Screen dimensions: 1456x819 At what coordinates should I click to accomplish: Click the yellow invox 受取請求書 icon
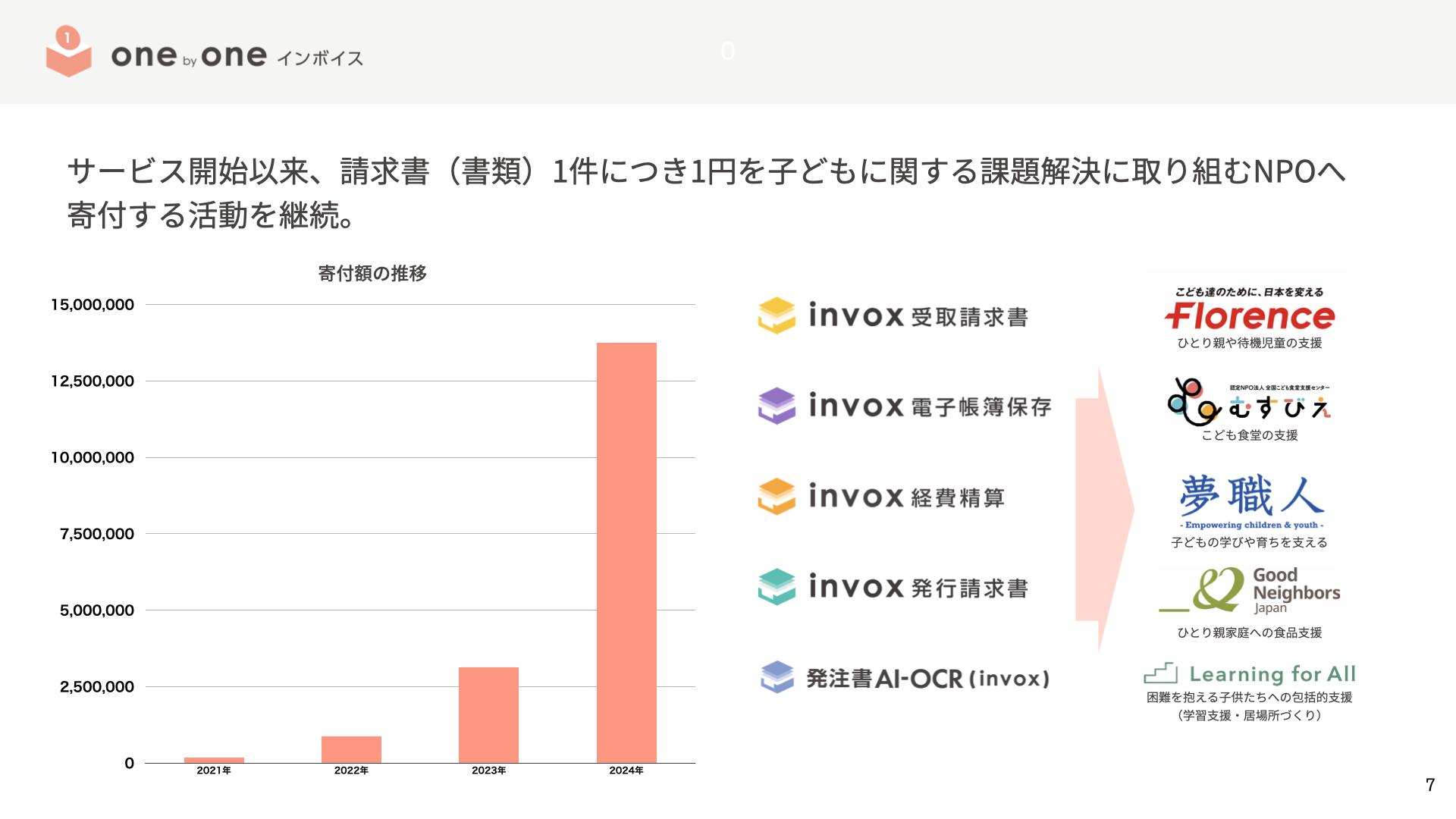[777, 315]
